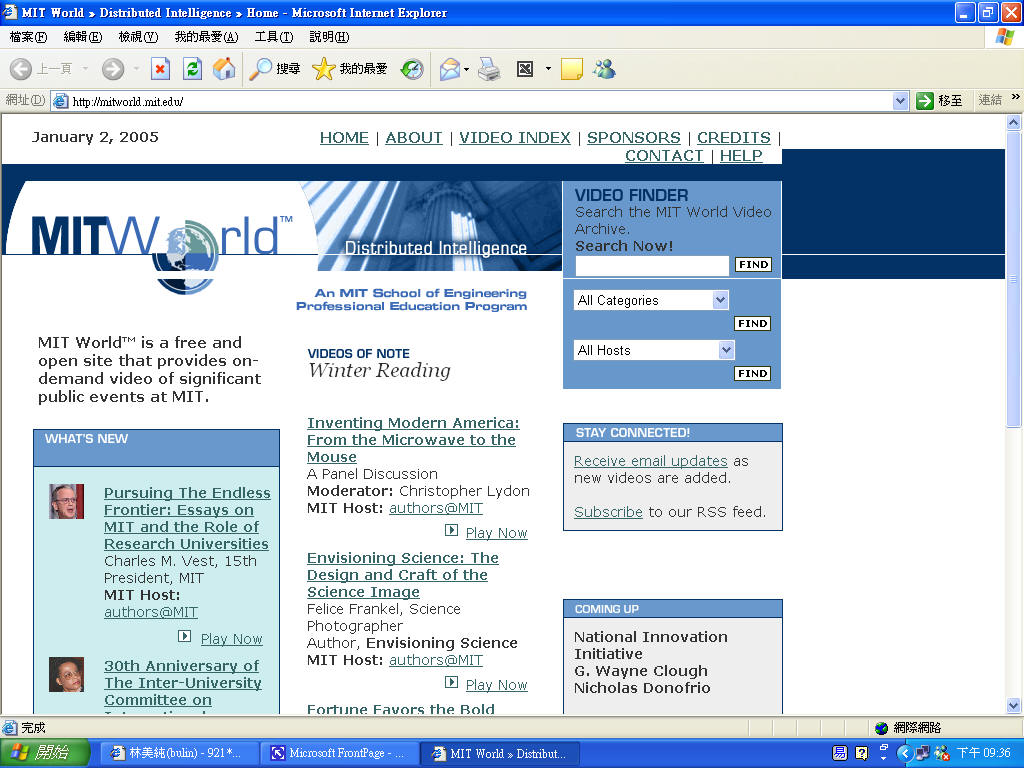Open the 說明 (Help) menu
Screen dimensions: 1024x768
329,37
